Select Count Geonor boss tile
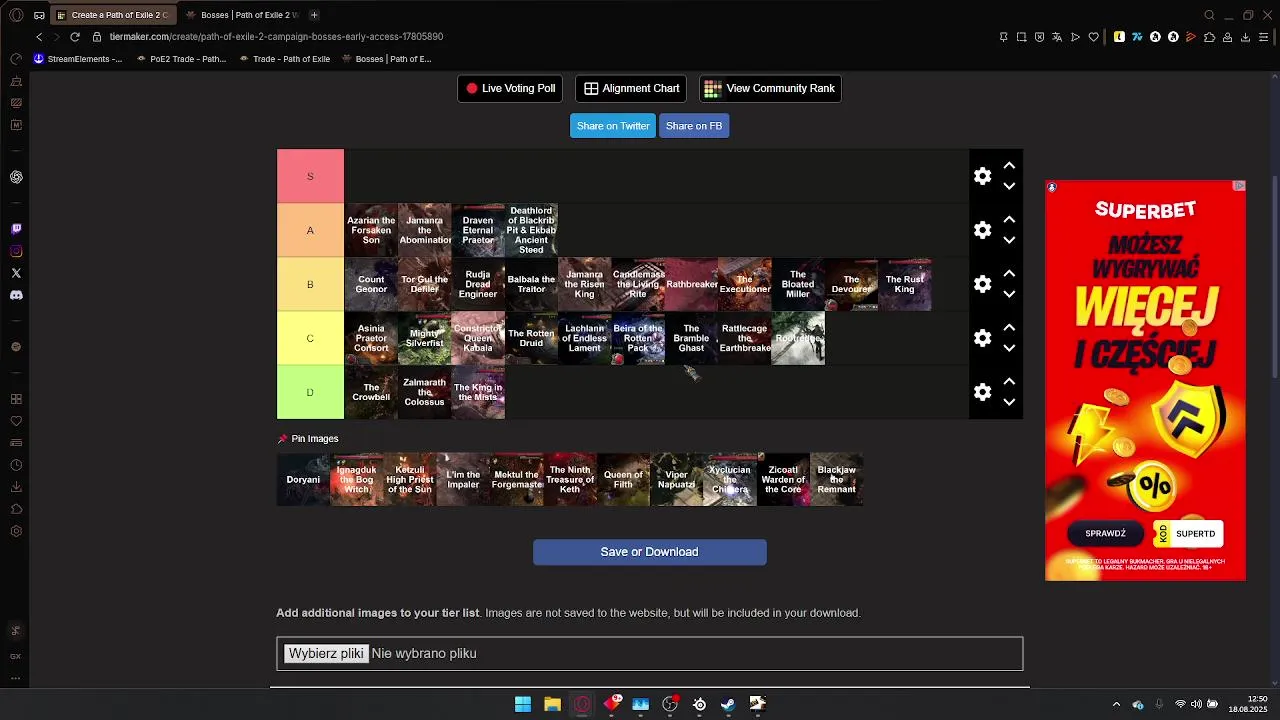Viewport: 1280px width, 720px height. pyautogui.click(x=371, y=284)
